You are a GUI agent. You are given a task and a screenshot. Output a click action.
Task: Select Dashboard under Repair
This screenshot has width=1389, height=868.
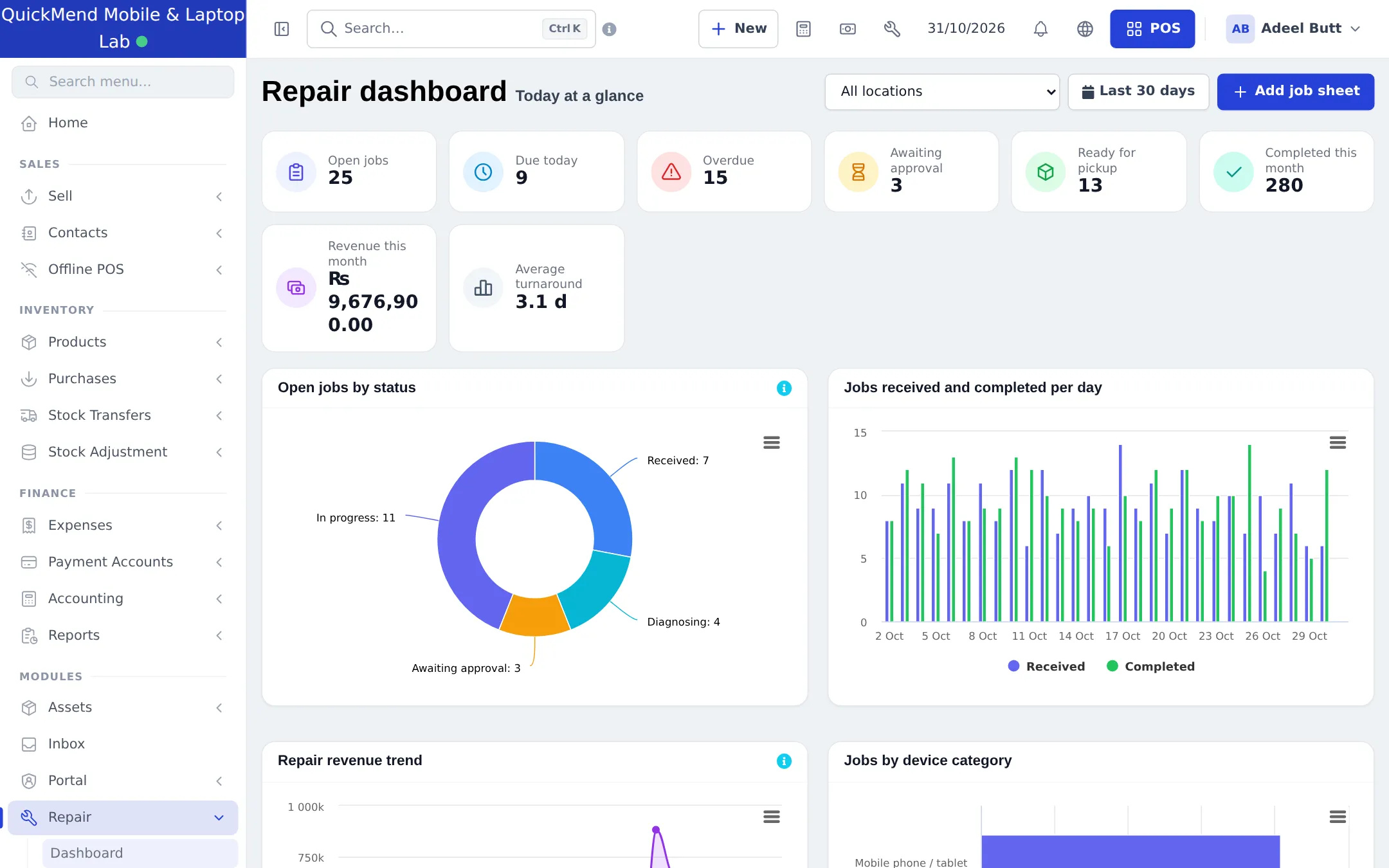tap(140, 853)
